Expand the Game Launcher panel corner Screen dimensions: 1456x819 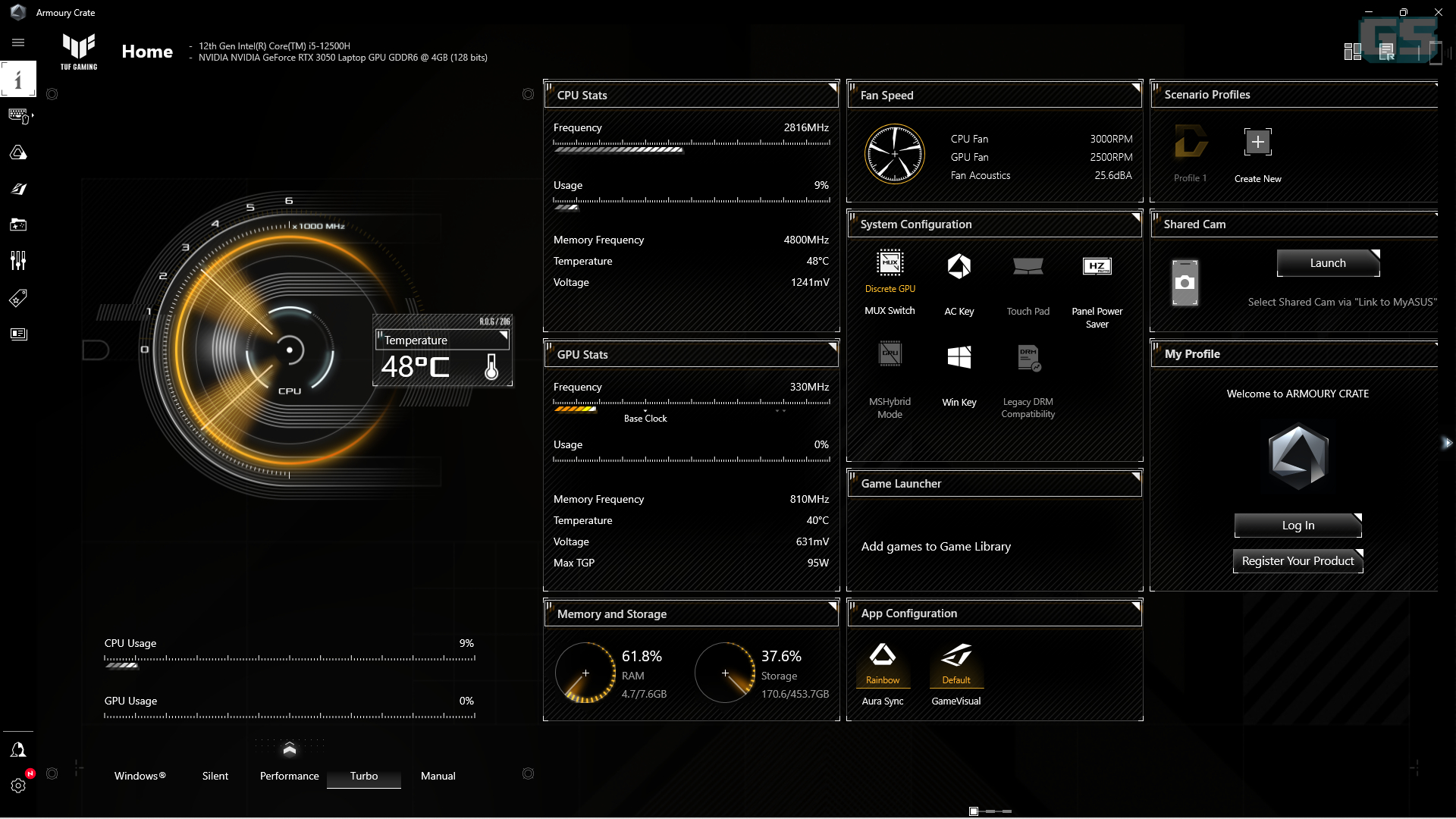pyautogui.click(x=1135, y=476)
